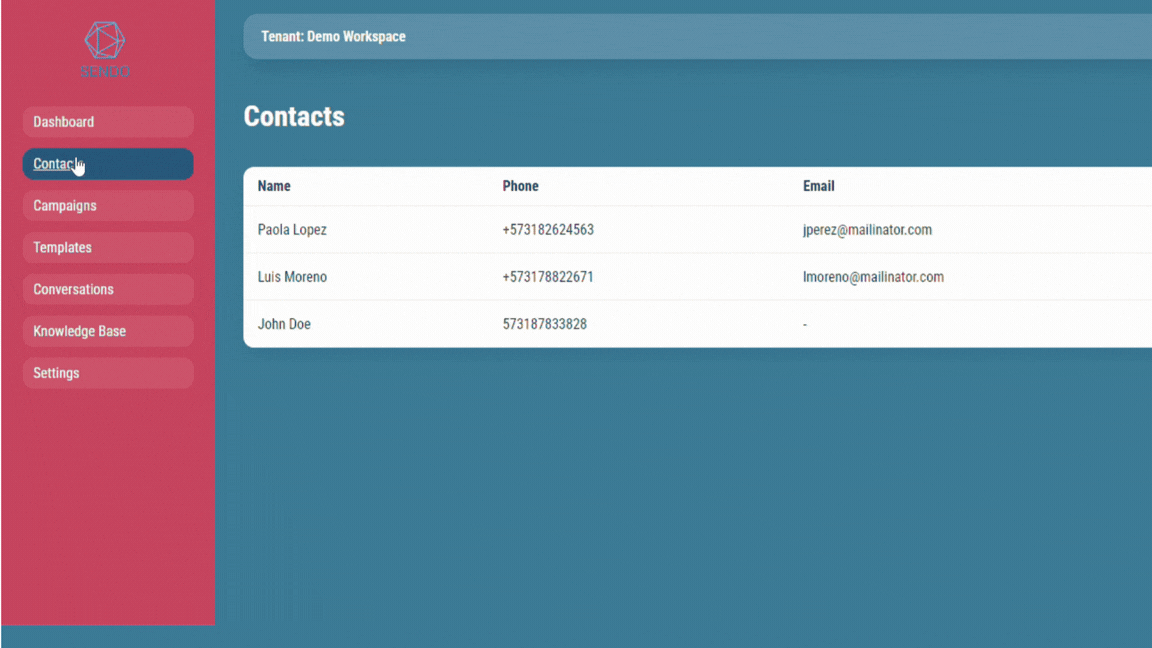This screenshot has height=648, width=1152.
Task: Navigate to Conversations
Action: point(108,289)
